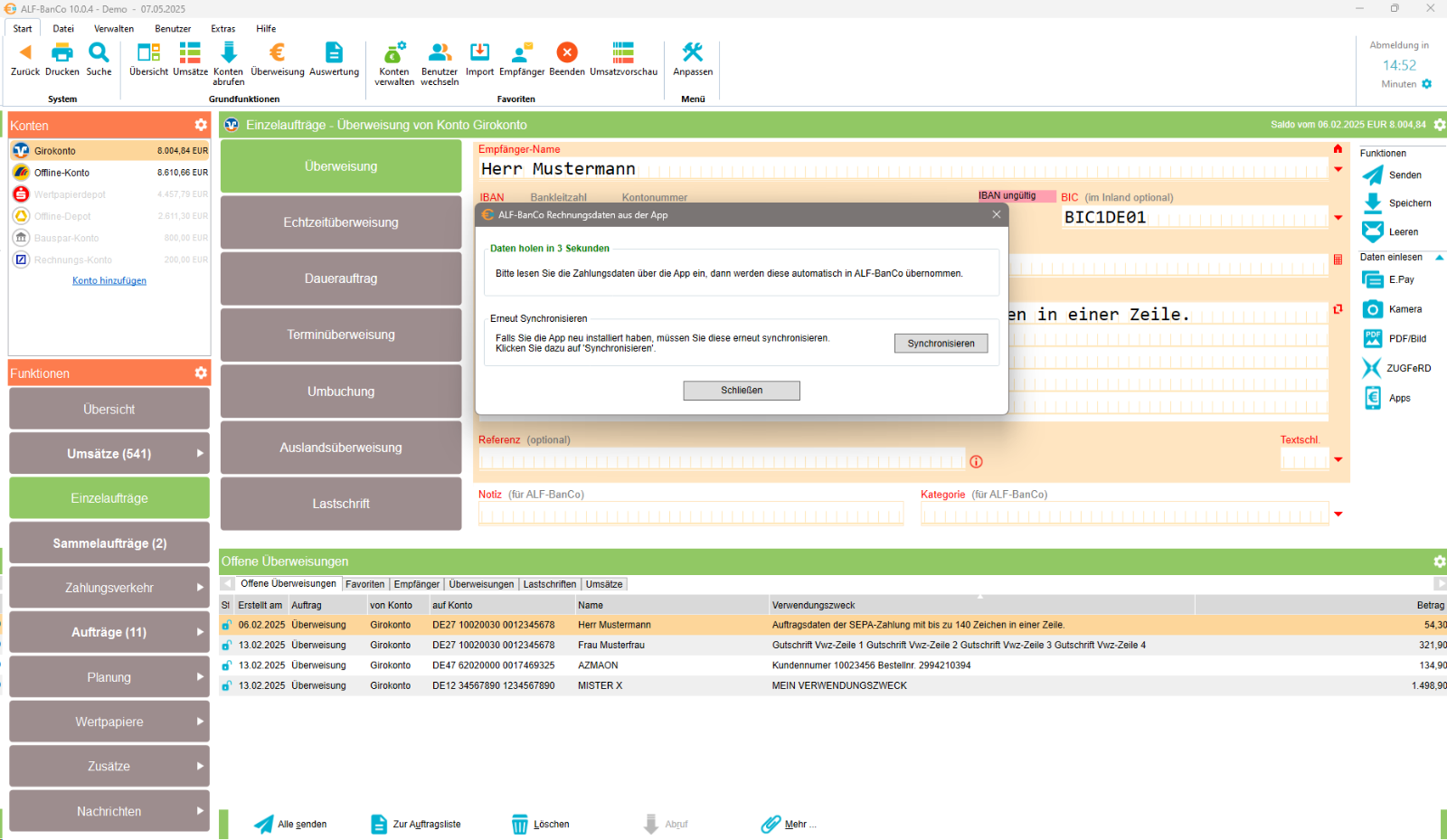Open the Verwalten menu
1447x840 pixels.
114,29
